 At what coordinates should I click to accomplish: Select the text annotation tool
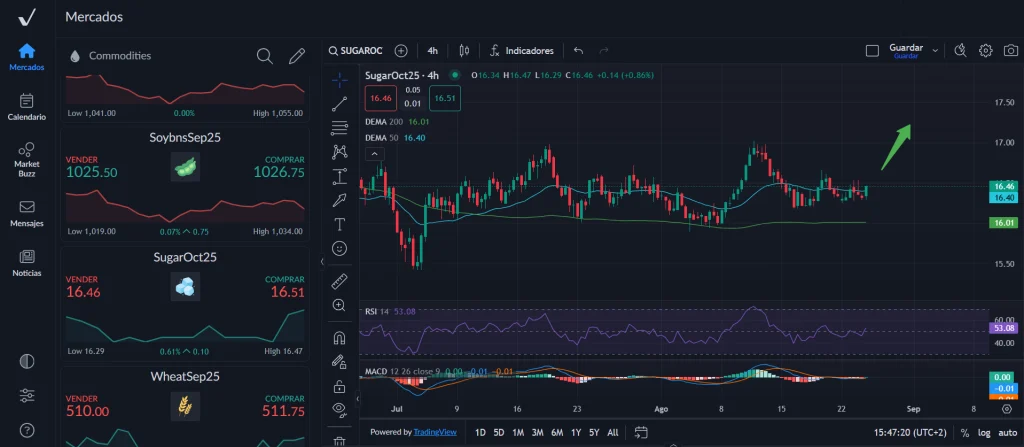[x=340, y=223]
